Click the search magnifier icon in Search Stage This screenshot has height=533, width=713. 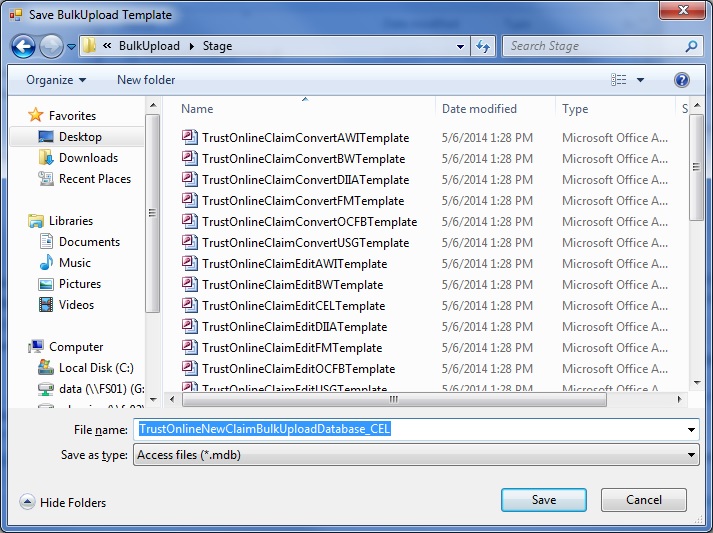click(x=691, y=46)
